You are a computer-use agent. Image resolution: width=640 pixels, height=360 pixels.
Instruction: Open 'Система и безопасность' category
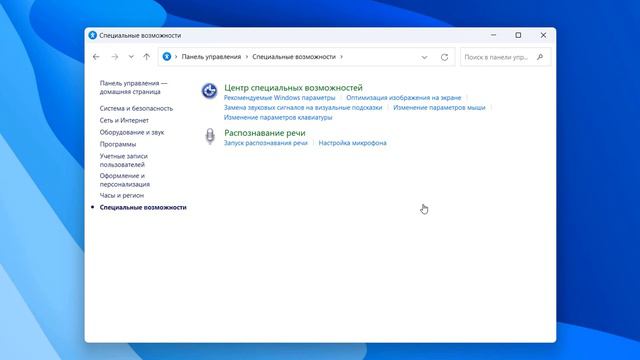[136, 108]
